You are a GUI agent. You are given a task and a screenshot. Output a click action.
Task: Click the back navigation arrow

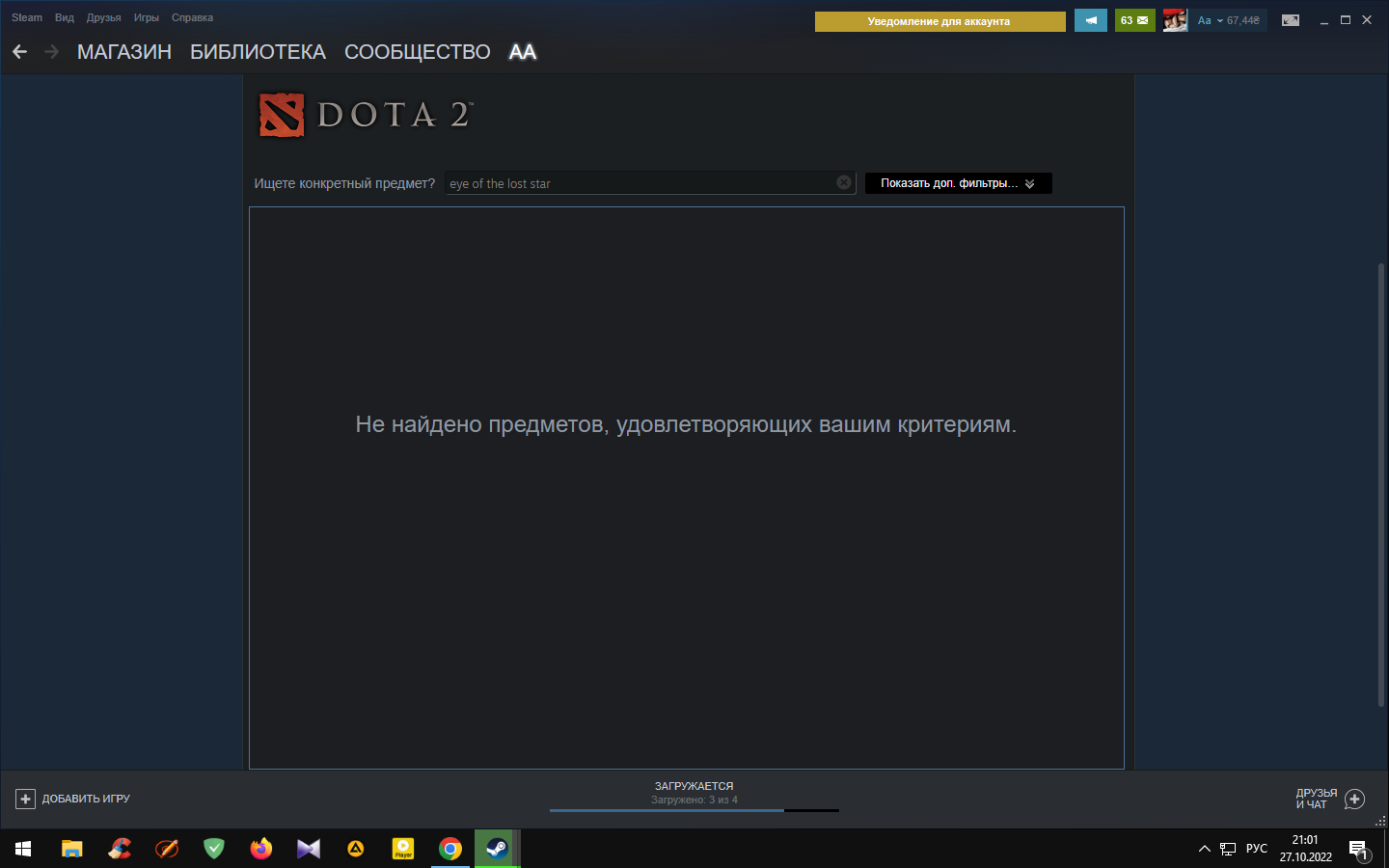[x=18, y=51]
